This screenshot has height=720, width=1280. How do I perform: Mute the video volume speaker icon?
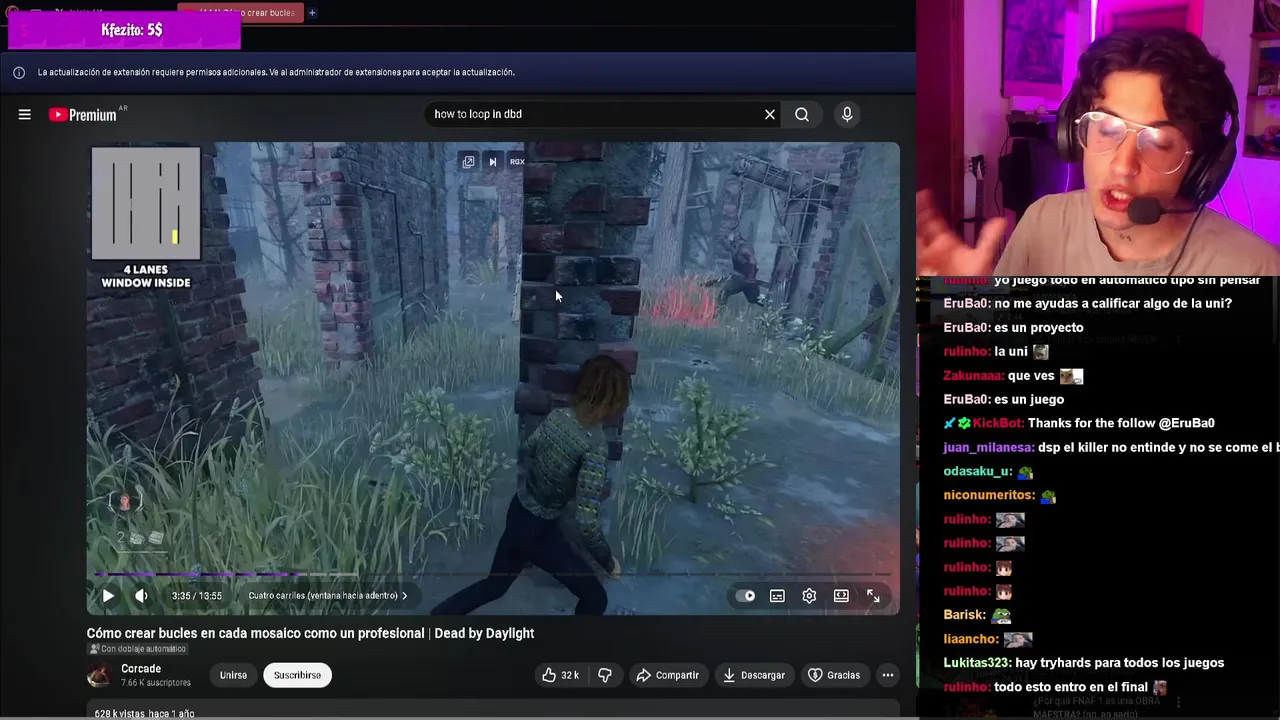click(x=141, y=596)
